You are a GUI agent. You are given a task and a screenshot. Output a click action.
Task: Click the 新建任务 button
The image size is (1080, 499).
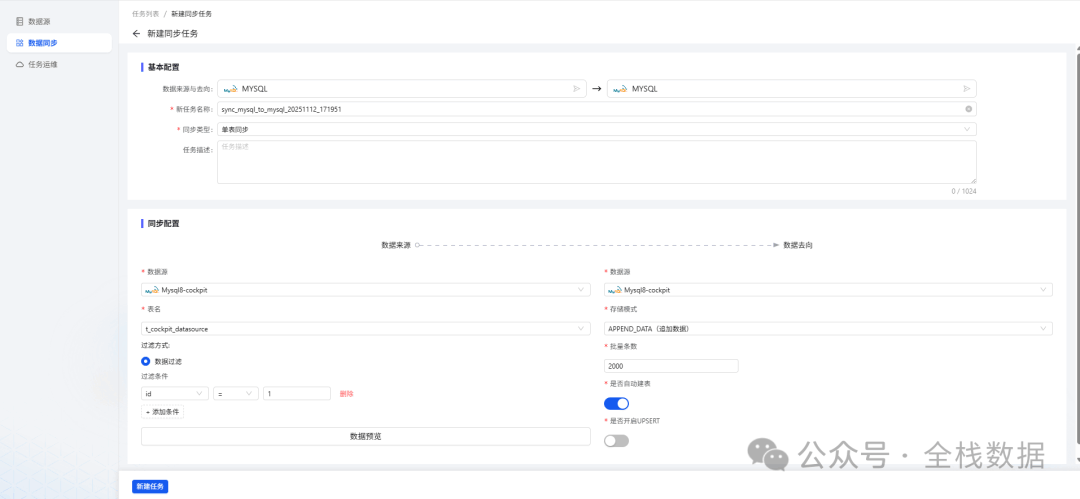coord(150,486)
